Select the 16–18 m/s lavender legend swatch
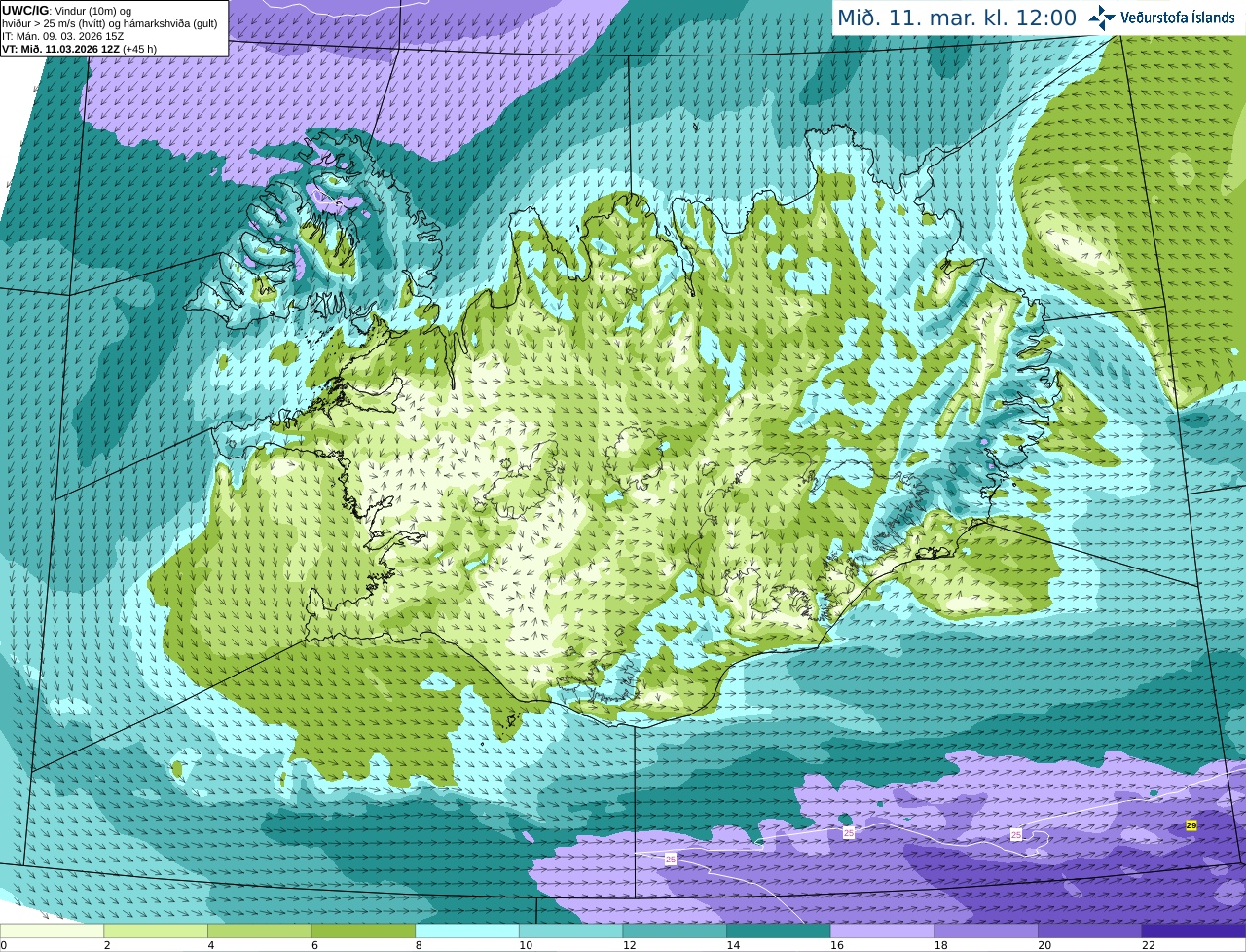This screenshot has width=1246, height=952. pyautogui.click(x=883, y=931)
